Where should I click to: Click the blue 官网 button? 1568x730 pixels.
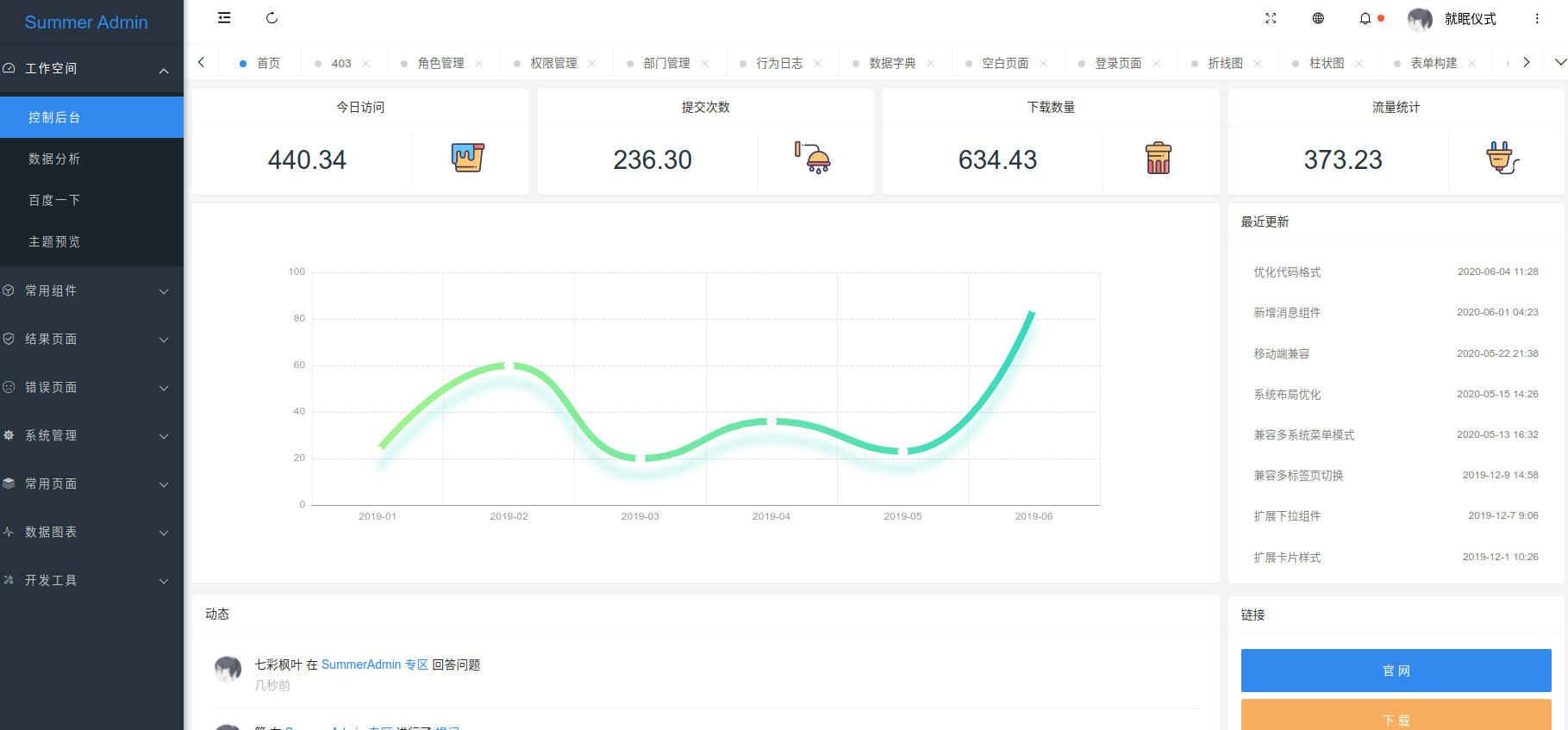[x=1396, y=671]
